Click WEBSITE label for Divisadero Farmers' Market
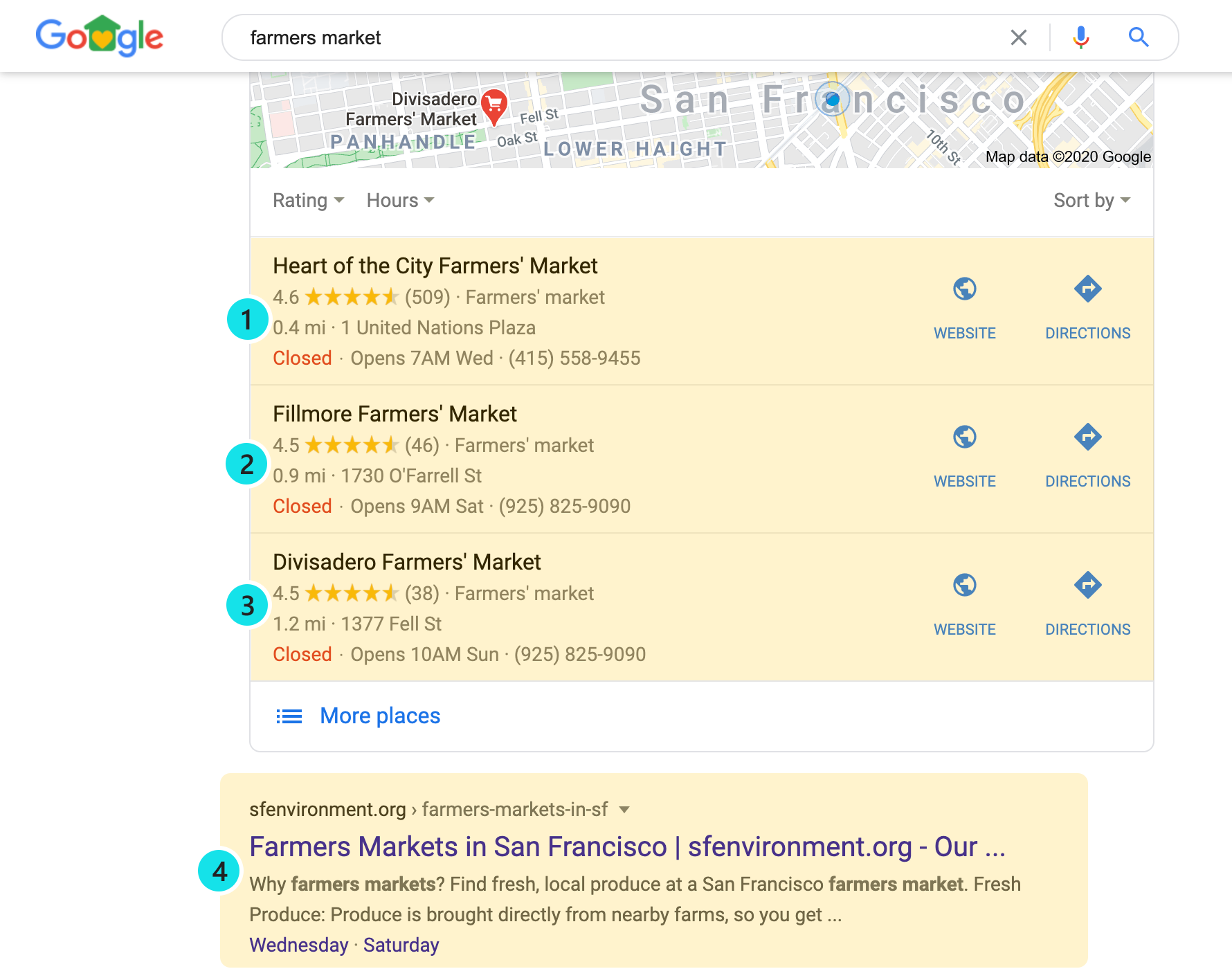This screenshot has width=1232, height=969. [x=964, y=630]
